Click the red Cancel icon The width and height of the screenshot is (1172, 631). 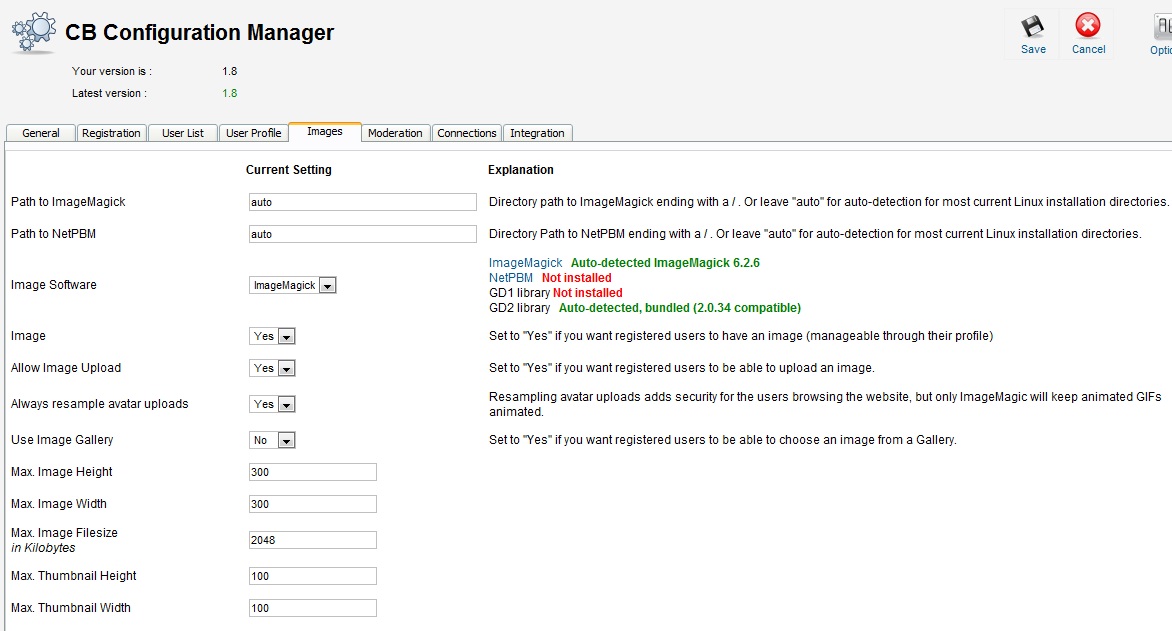coord(1088,25)
